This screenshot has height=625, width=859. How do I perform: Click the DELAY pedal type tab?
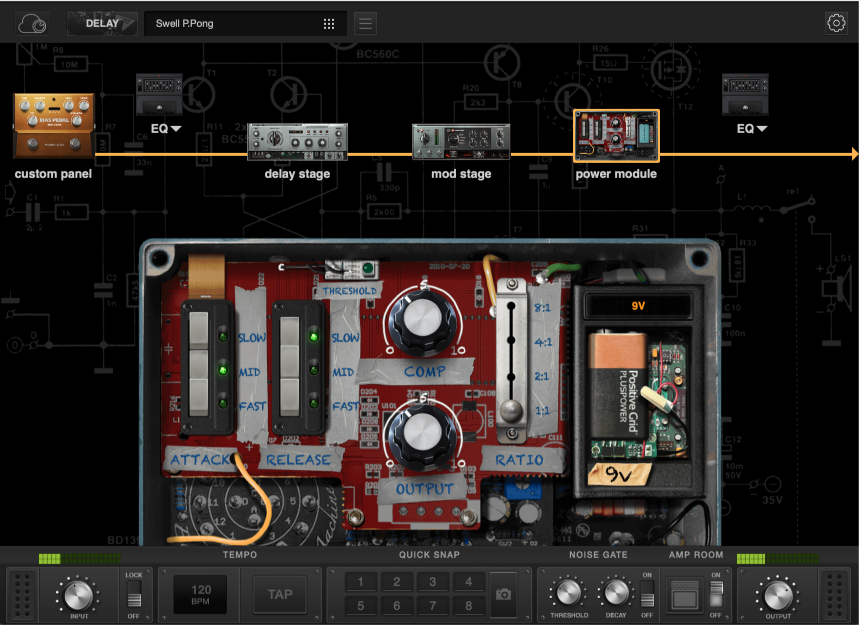tap(102, 23)
